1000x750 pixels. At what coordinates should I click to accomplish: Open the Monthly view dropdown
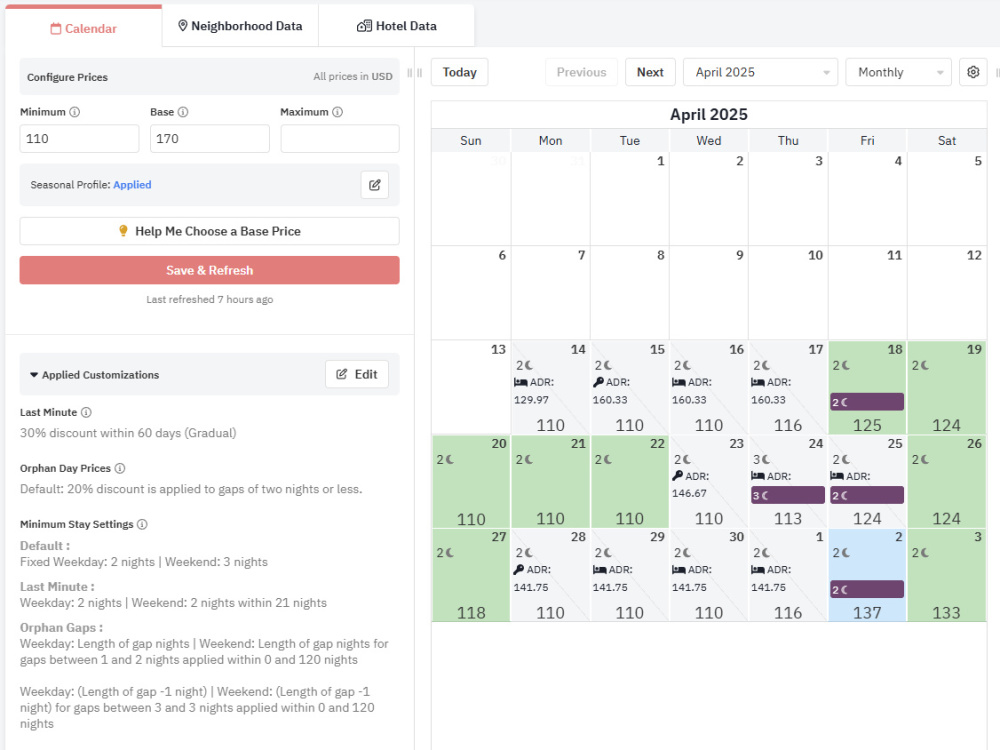tap(898, 72)
